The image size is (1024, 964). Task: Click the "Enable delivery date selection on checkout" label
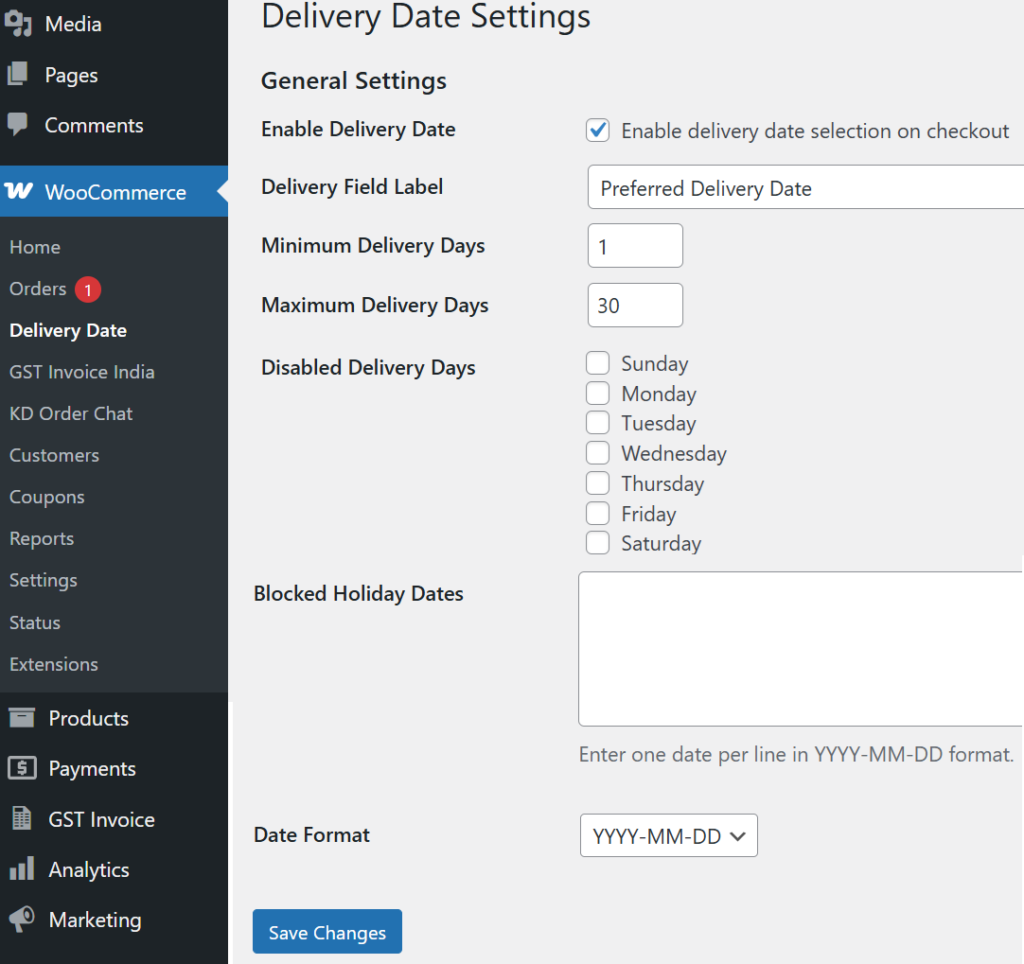click(x=815, y=131)
